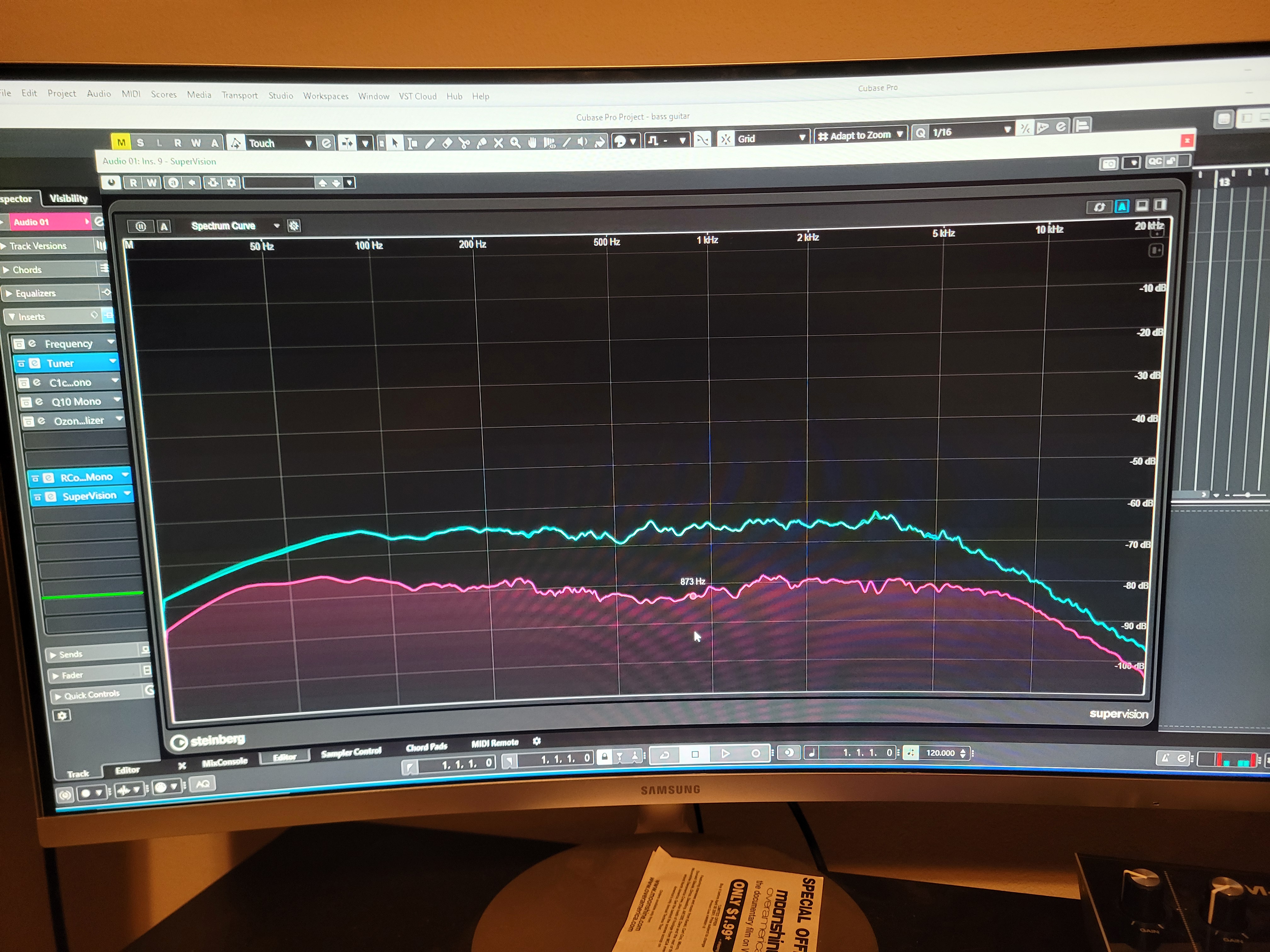This screenshot has width=1270, height=952.
Task: Select the Object Selection arrow tool
Action: tap(395, 142)
